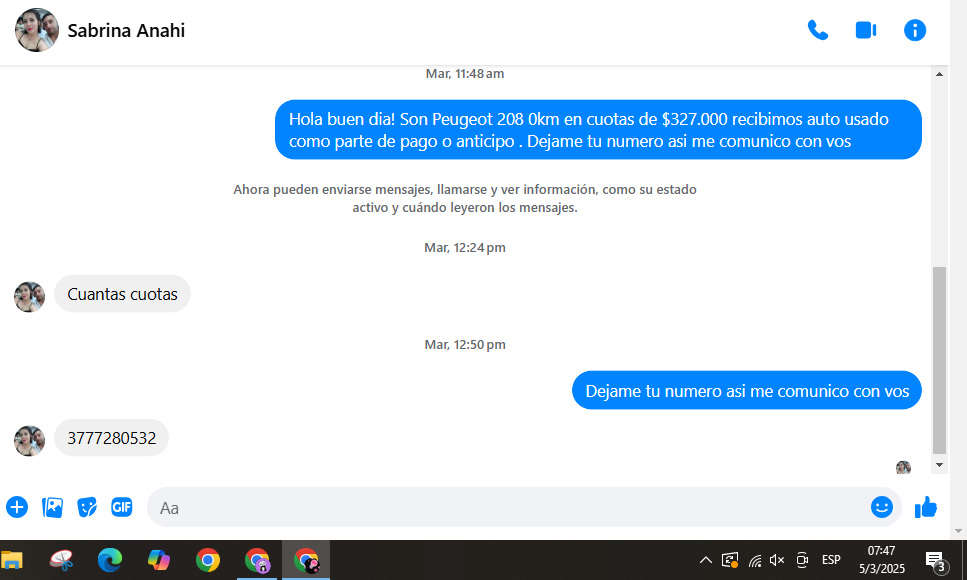
Task: Attach a photo or file
Action: [x=52, y=507]
